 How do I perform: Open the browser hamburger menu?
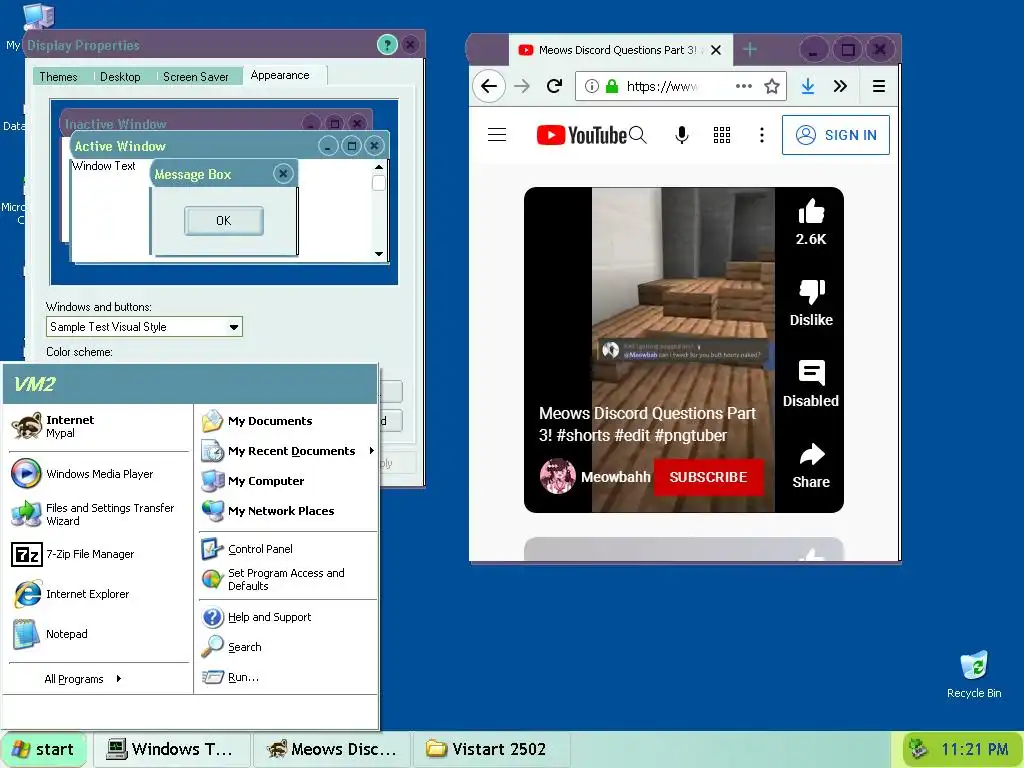point(879,86)
